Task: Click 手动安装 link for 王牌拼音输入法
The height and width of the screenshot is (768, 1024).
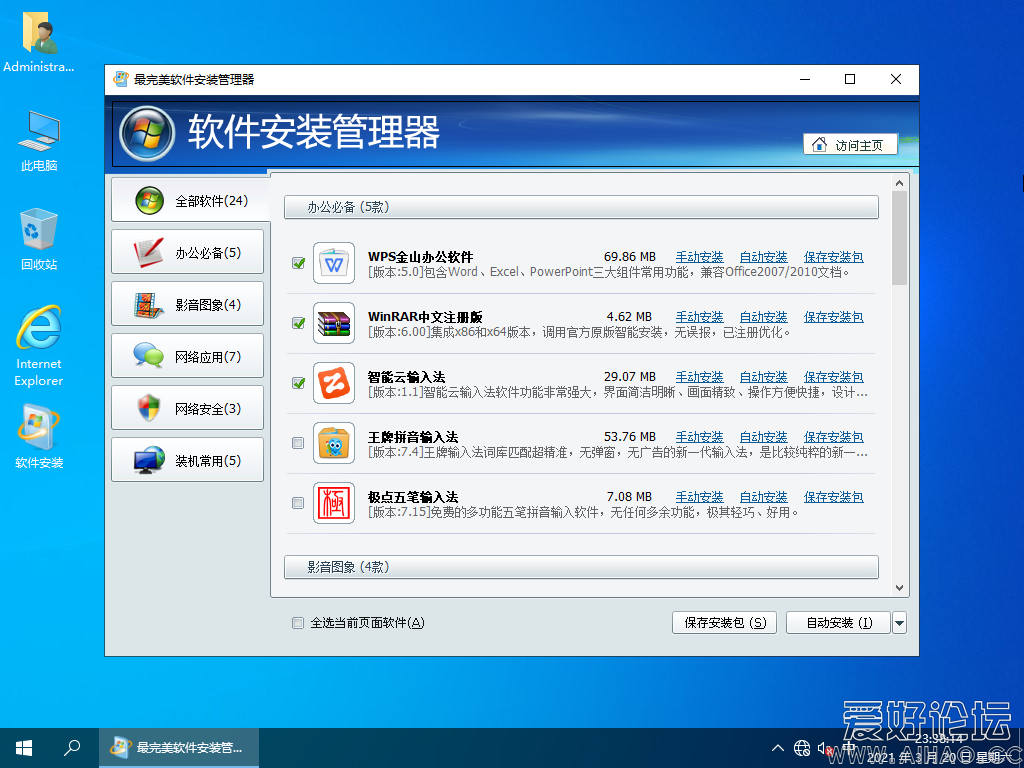Action: coord(699,438)
